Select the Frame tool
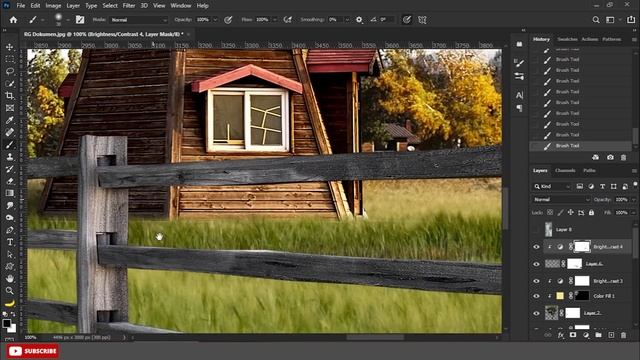This screenshot has width=640, height=360. [9, 108]
